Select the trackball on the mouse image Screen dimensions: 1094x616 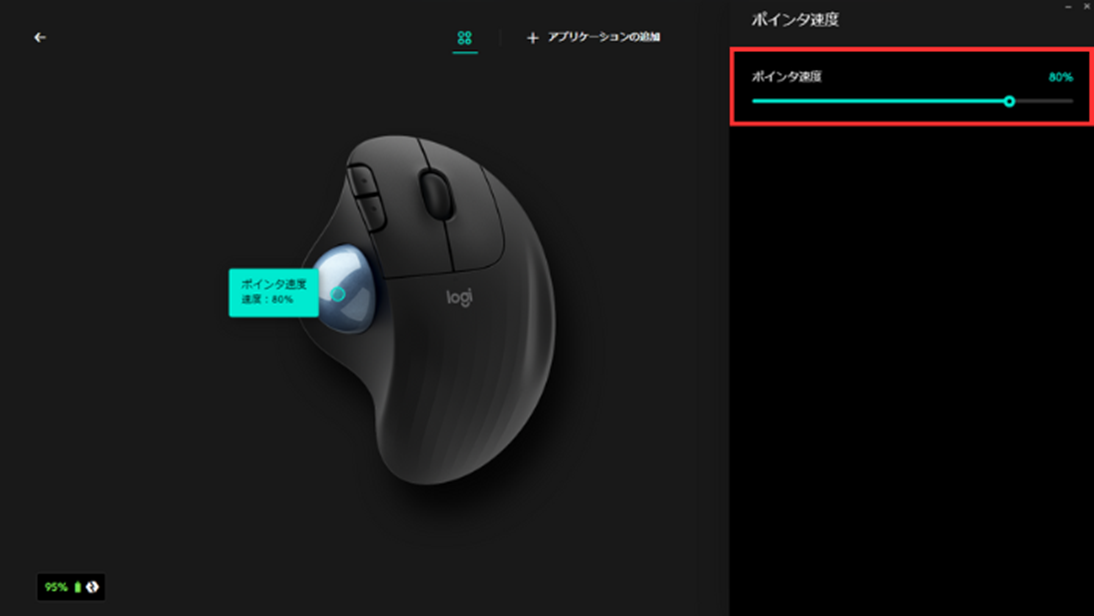click(345, 288)
